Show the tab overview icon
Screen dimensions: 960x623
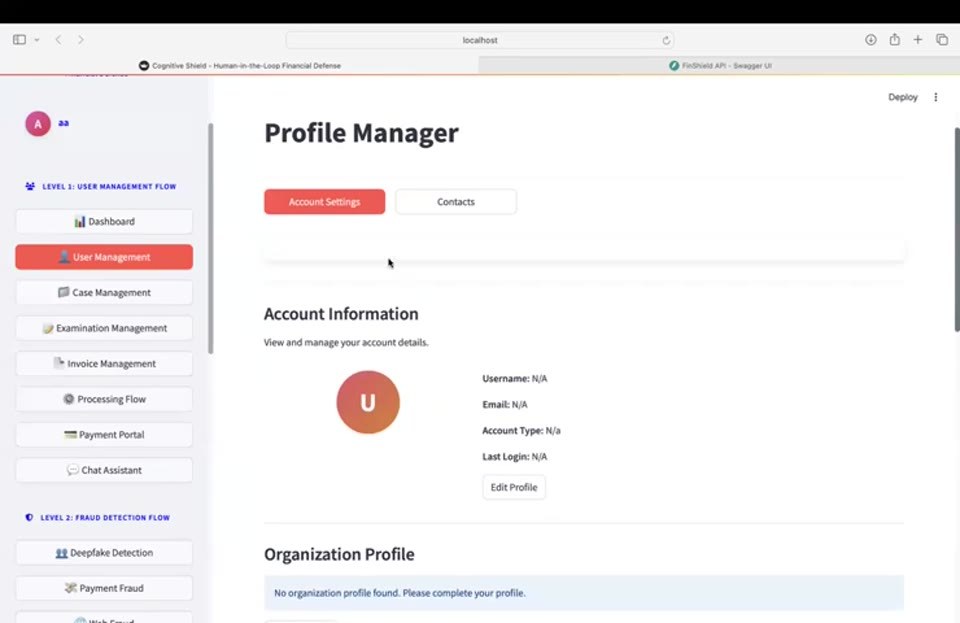pyautogui.click(x=942, y=40)
